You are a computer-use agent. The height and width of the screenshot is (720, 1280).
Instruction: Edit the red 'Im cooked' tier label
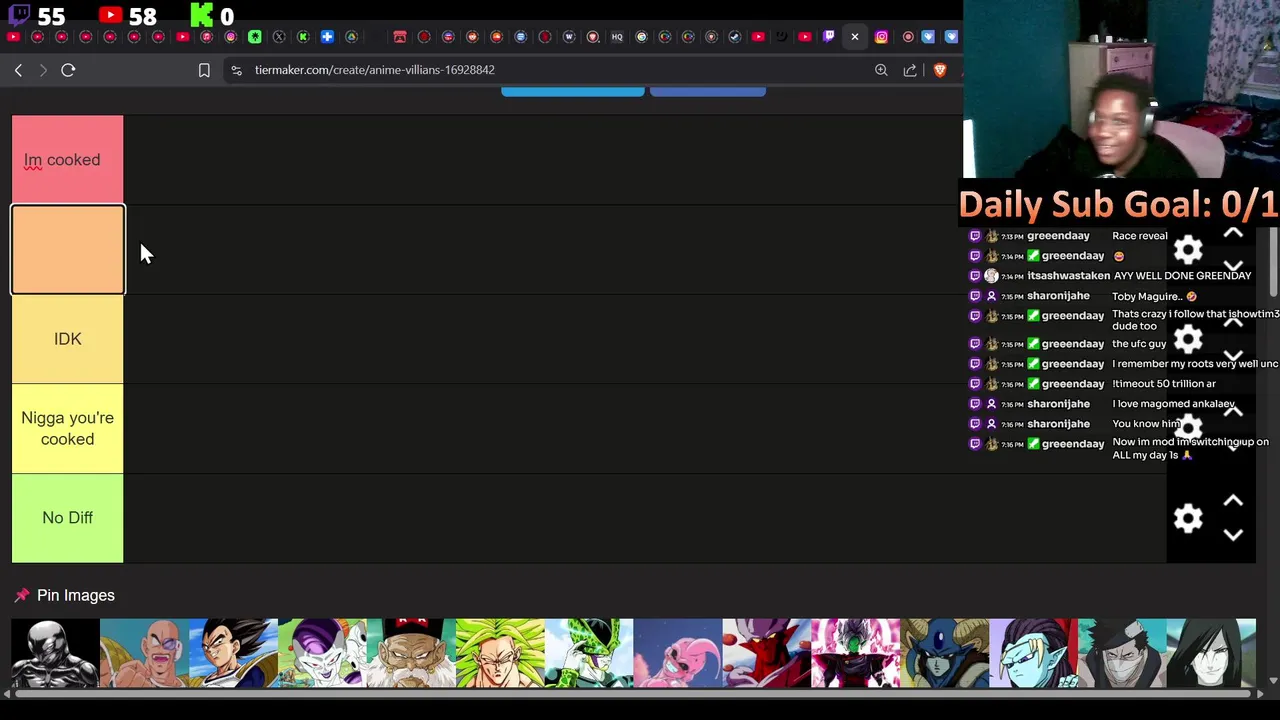[x=62, y=160]
